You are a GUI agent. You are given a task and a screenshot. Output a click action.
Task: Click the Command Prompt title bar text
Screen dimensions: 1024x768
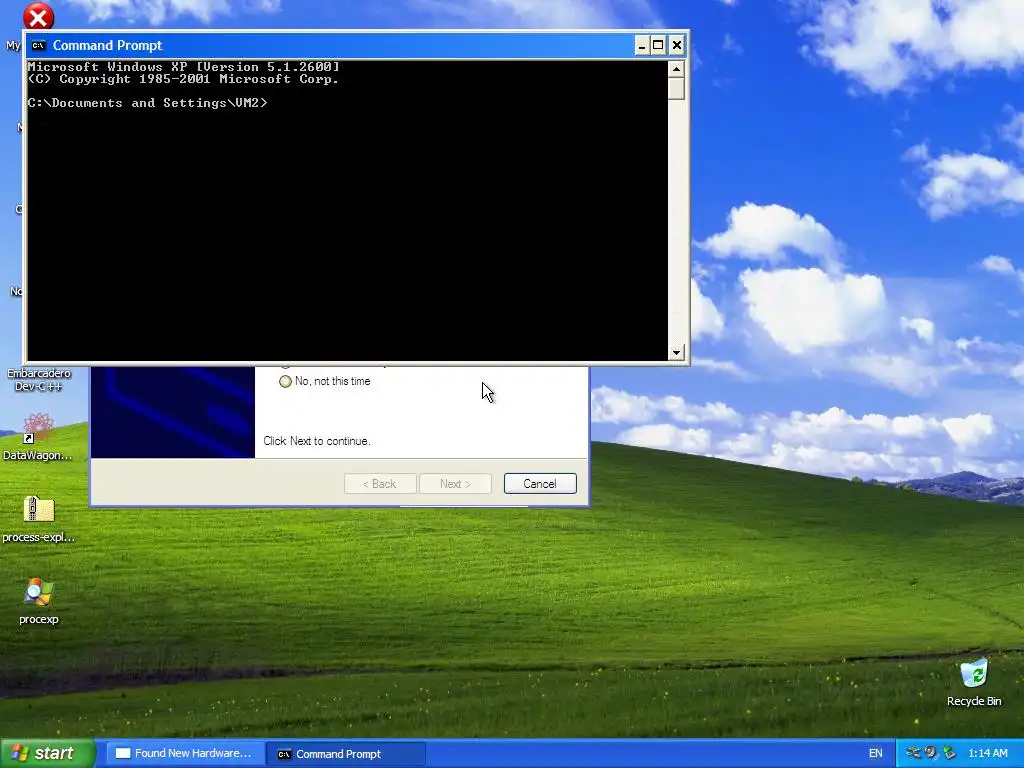(107, 45)
